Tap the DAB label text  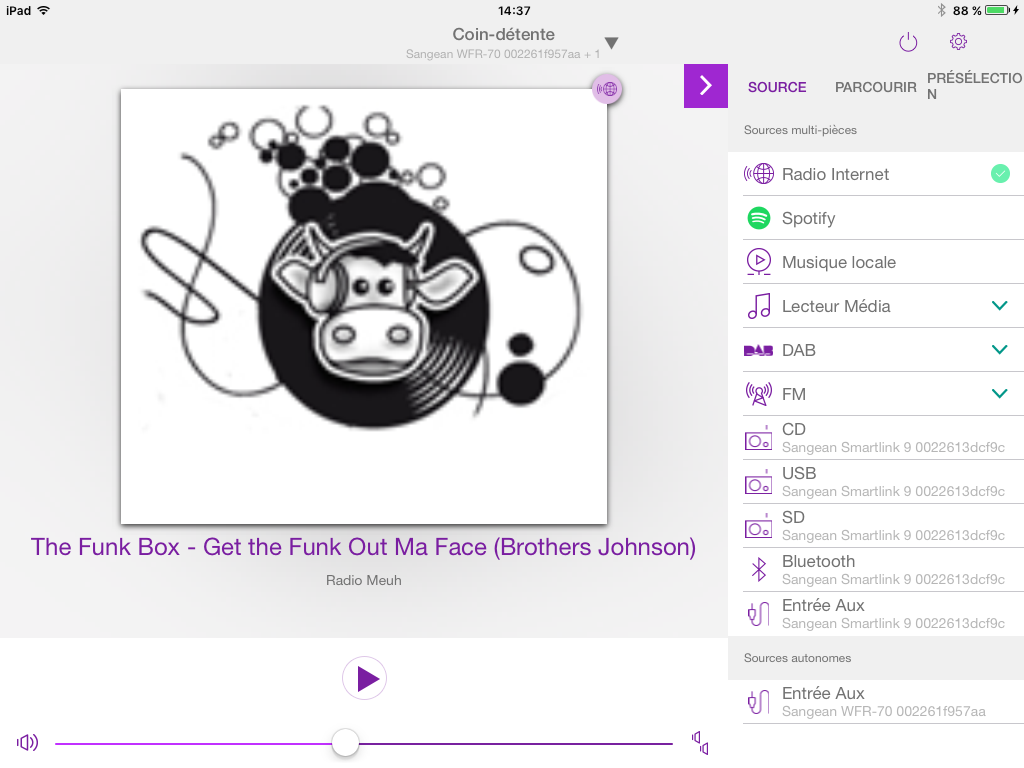[799, 350]
